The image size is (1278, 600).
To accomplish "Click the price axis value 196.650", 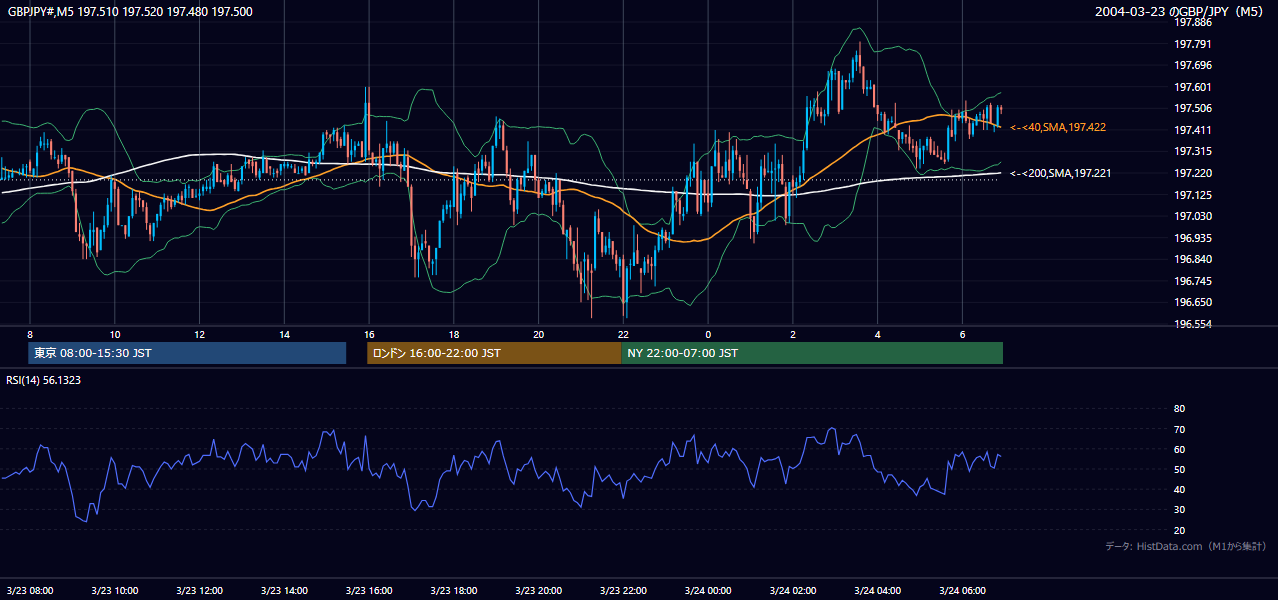I will coord(1192,302).
